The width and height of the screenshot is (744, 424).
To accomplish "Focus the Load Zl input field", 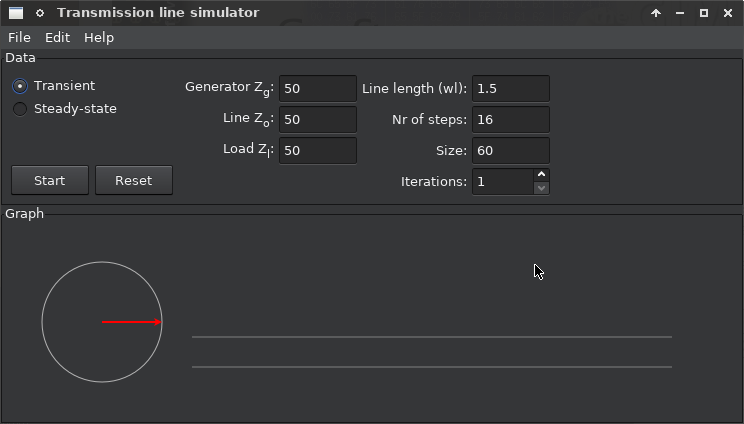I will 318,151.
